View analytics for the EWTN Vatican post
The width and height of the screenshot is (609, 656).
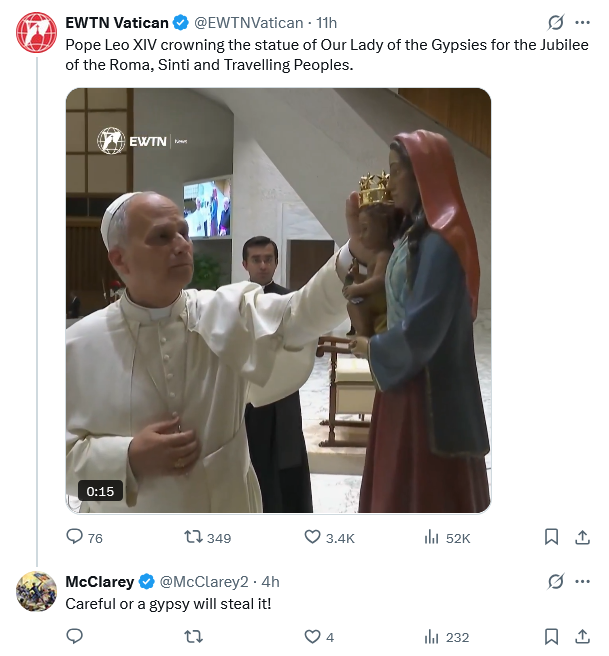coord(433,537)
